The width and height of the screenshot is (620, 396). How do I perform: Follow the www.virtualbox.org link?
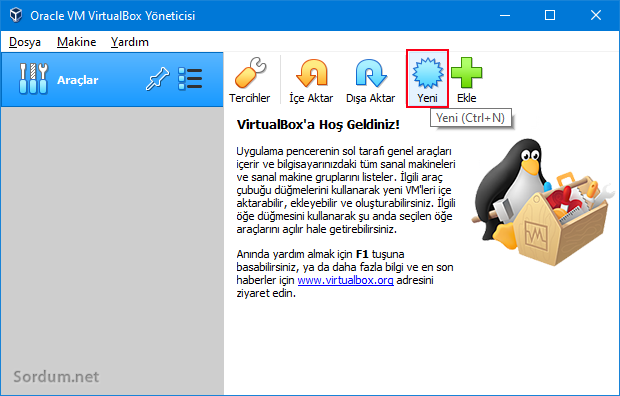pyautogui.click(x=345, y=280)
